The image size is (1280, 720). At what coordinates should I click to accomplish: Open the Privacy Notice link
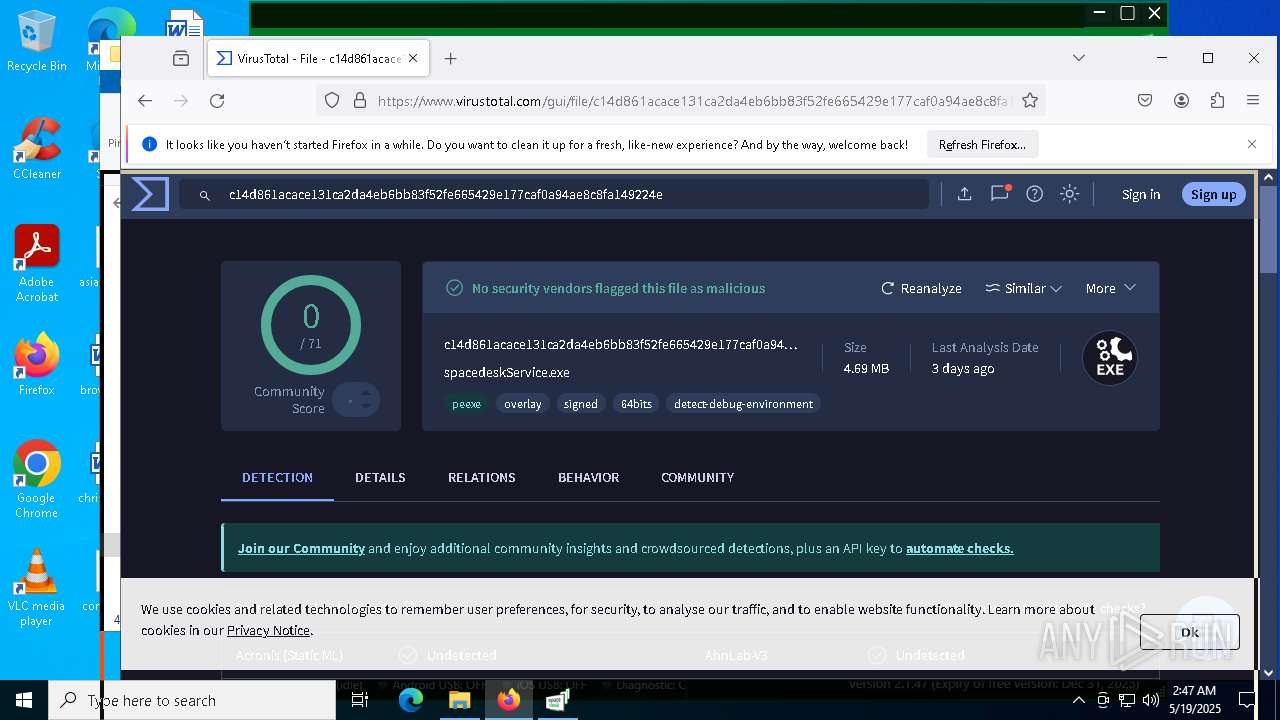268,630
